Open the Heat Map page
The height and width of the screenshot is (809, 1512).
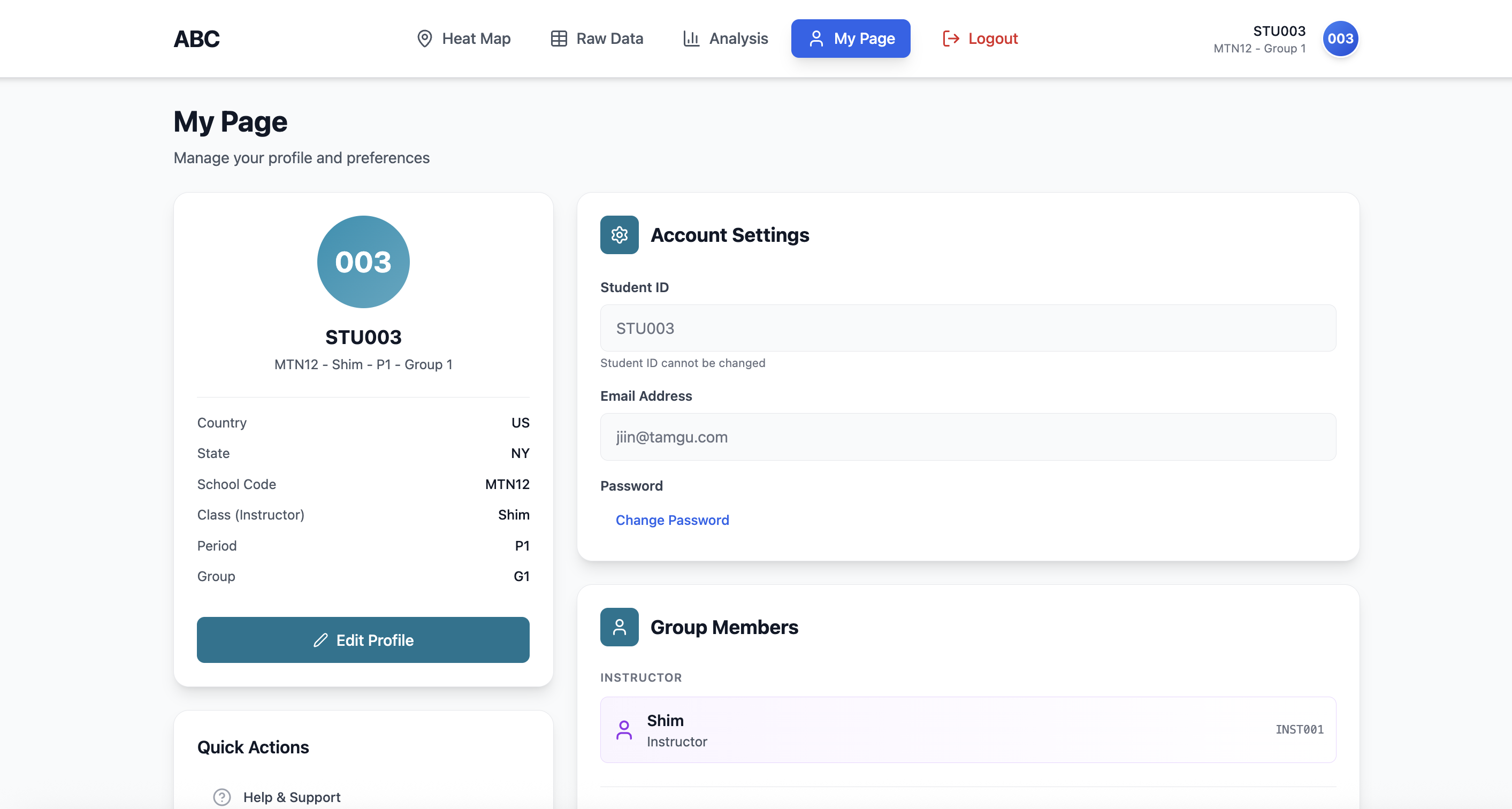[x=464, y=39]
